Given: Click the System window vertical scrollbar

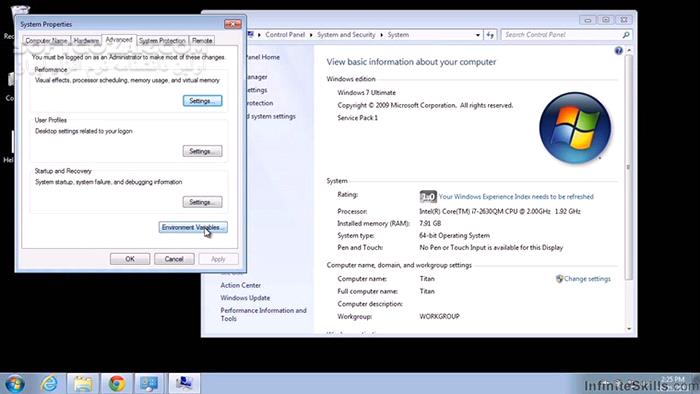Looking at the screenshot, I should click(629, 167).
